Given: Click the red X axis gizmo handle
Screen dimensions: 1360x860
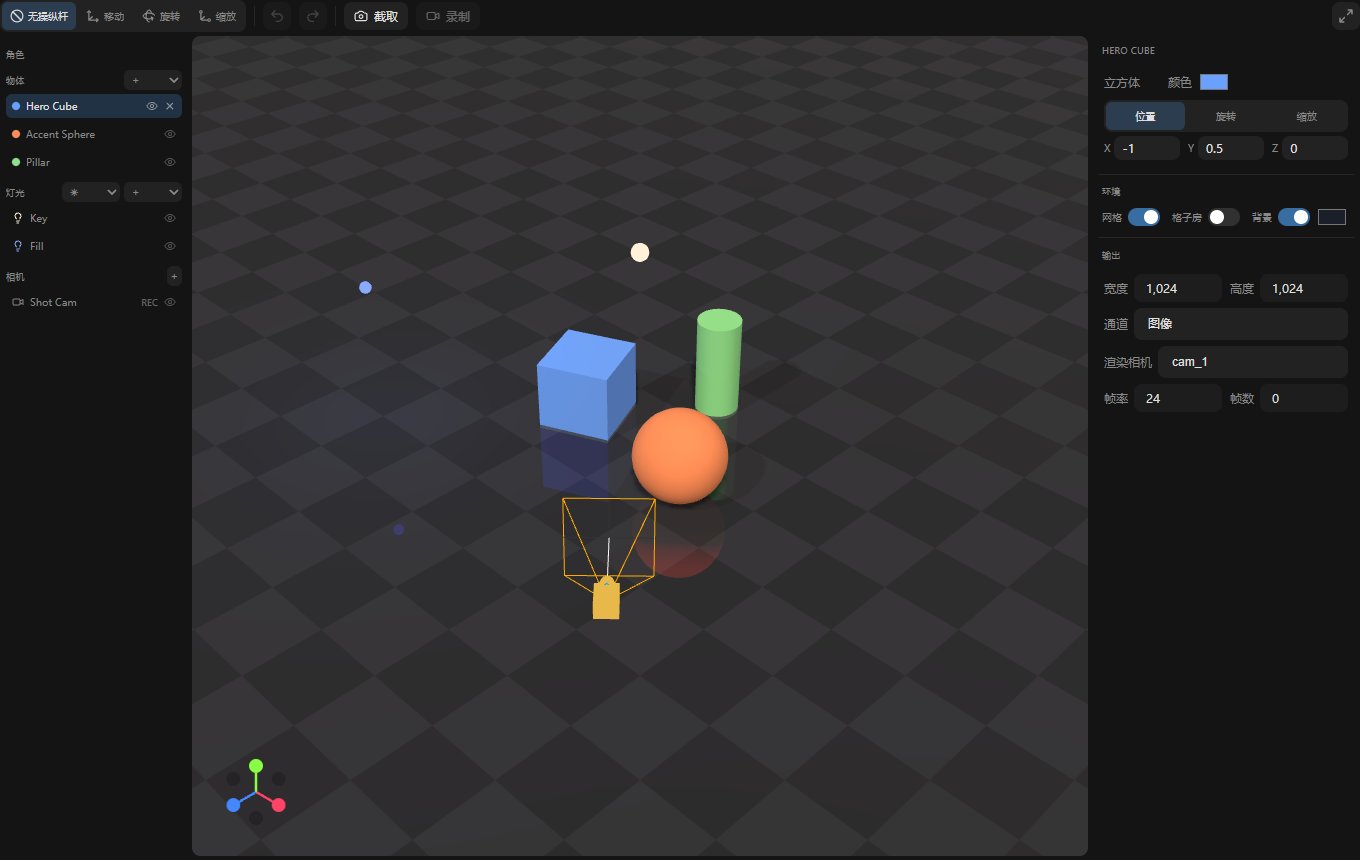Looking at the screenshot, I should click(279, 805).
